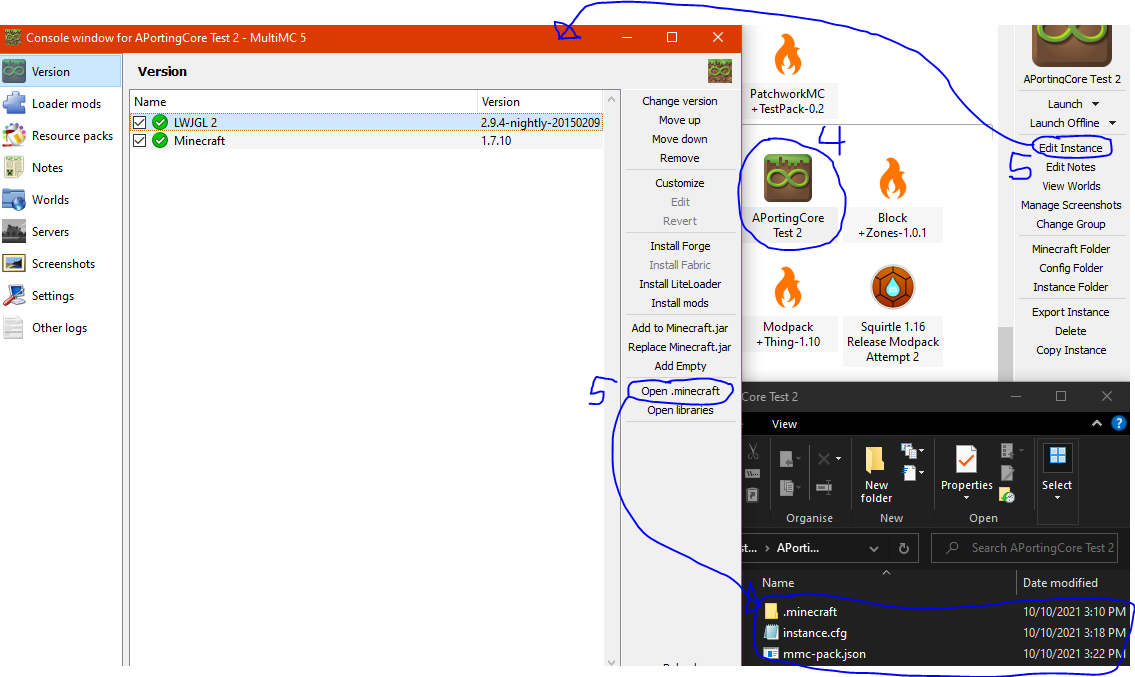Click Move up button
This screenshot has height=677, width=1135.
coord(680,120)
